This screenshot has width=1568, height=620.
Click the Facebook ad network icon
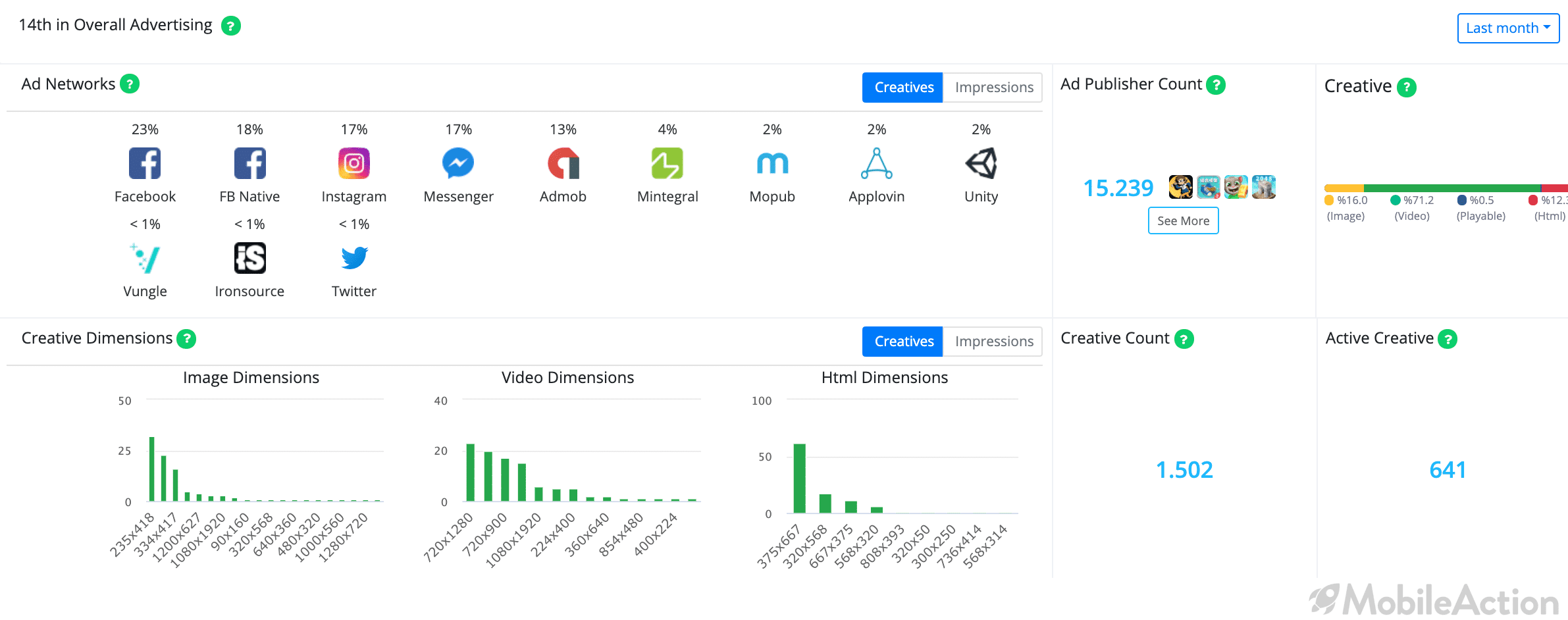tap(145, 163)
